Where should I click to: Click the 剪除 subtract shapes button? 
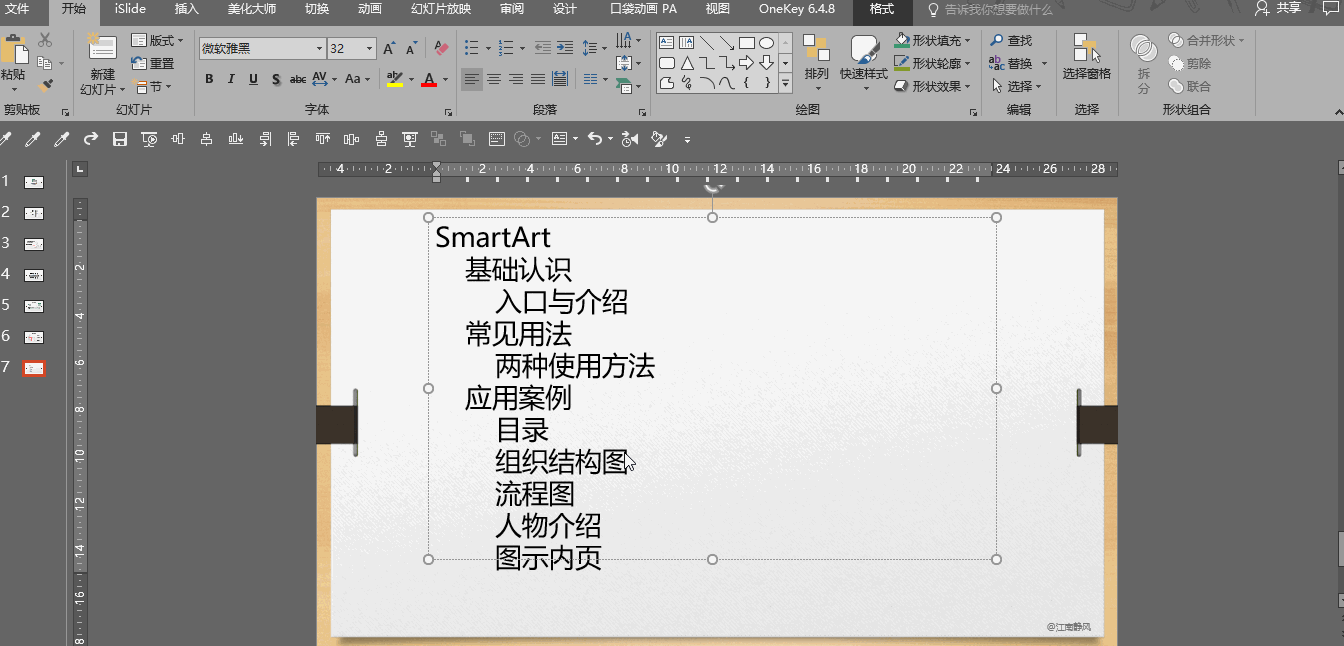coord(1190,63)
